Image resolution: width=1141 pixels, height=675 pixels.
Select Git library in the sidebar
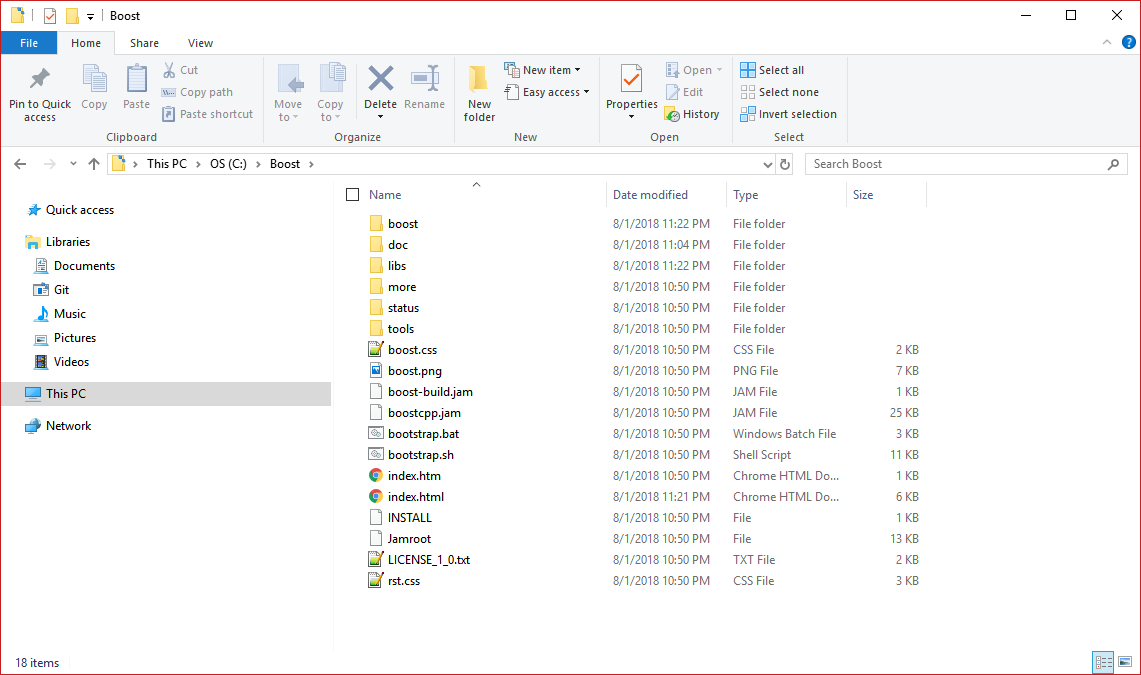(61, 290)
